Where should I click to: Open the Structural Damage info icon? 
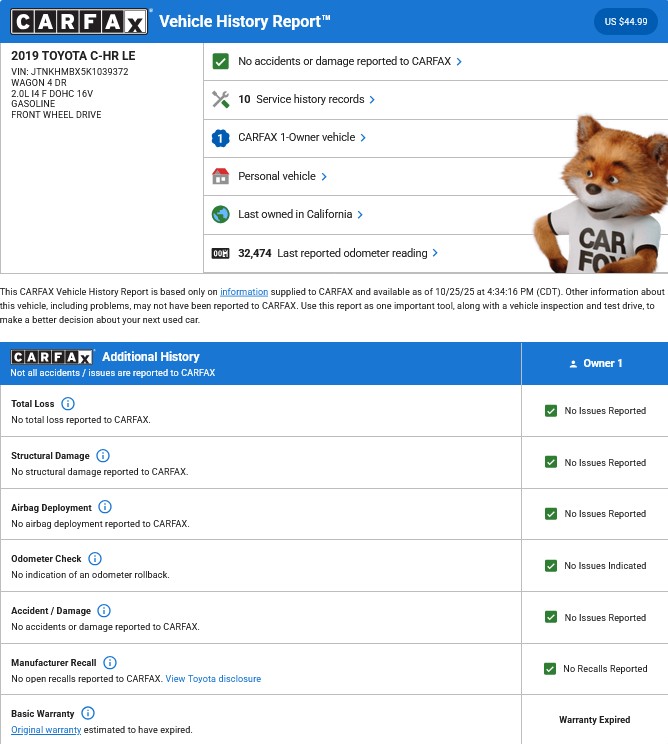click(x=103, y=456)
